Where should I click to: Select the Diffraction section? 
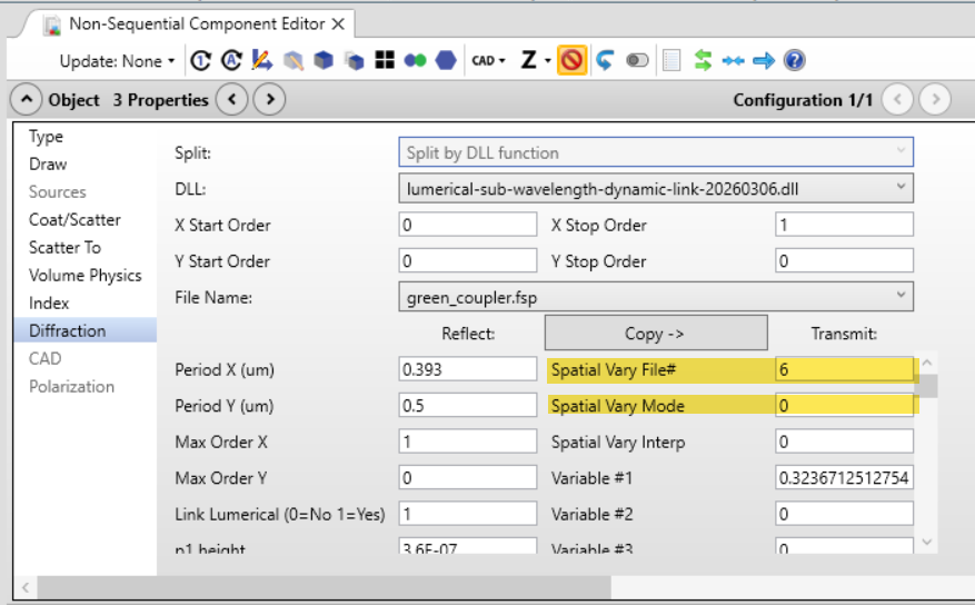coord(85,330)
